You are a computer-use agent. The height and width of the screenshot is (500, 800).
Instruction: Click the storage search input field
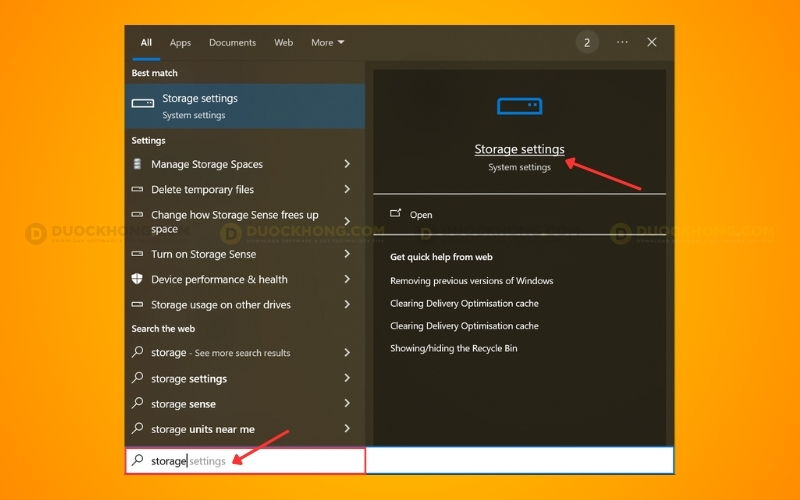click(250, 461)
